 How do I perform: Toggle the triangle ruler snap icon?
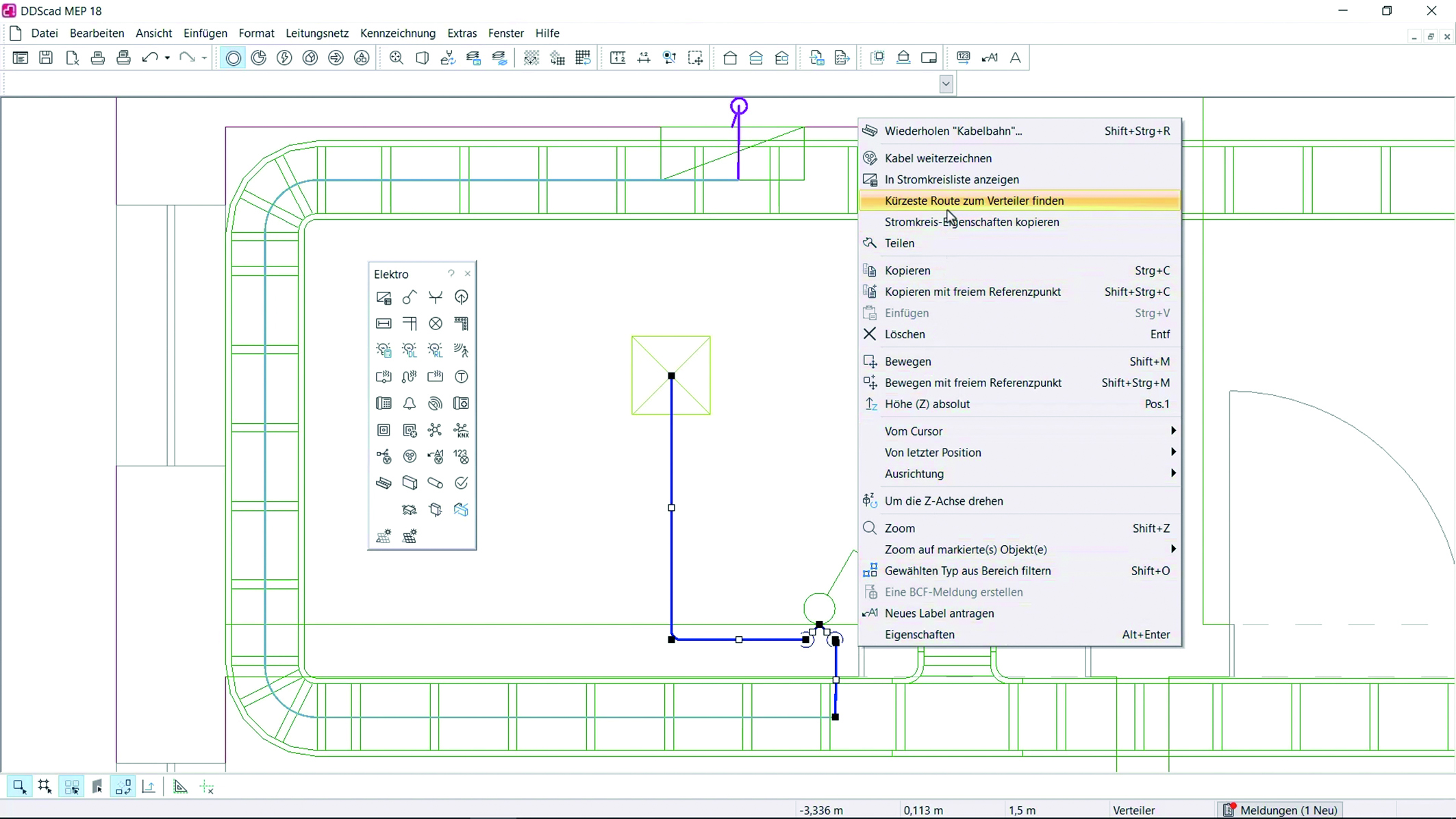[180, 787]
